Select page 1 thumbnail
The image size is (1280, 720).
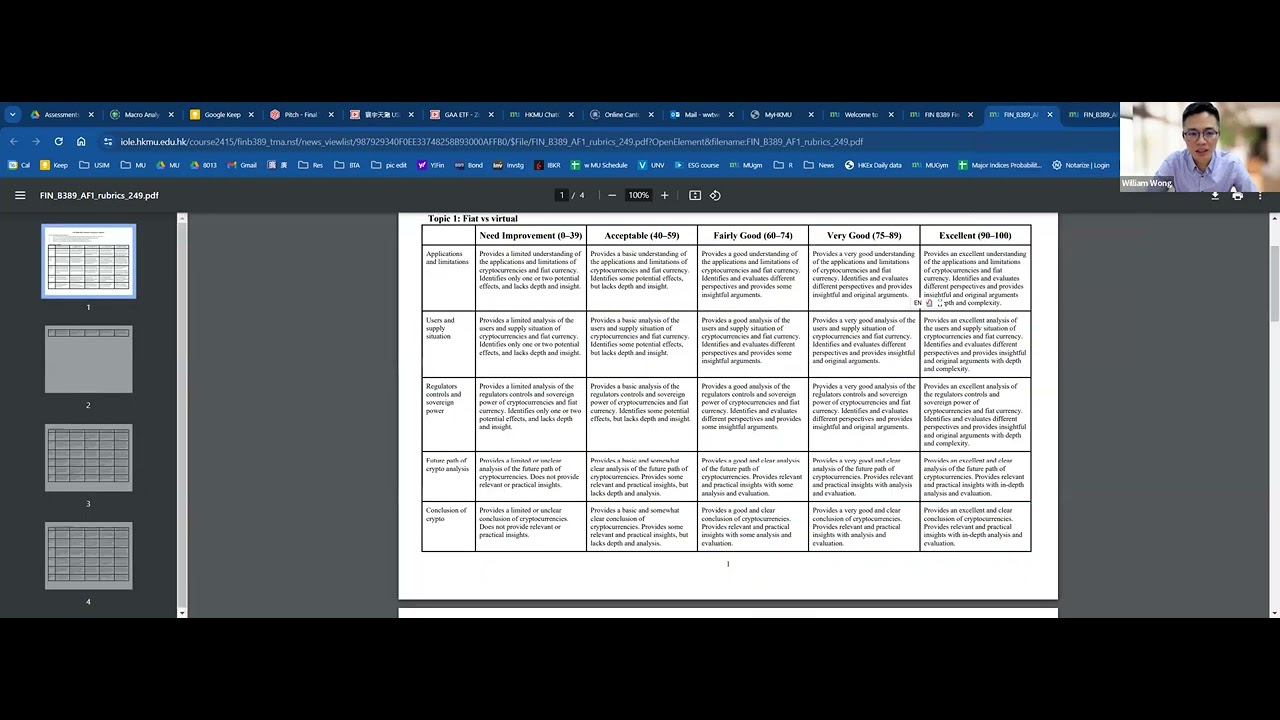tap(88, 261)
